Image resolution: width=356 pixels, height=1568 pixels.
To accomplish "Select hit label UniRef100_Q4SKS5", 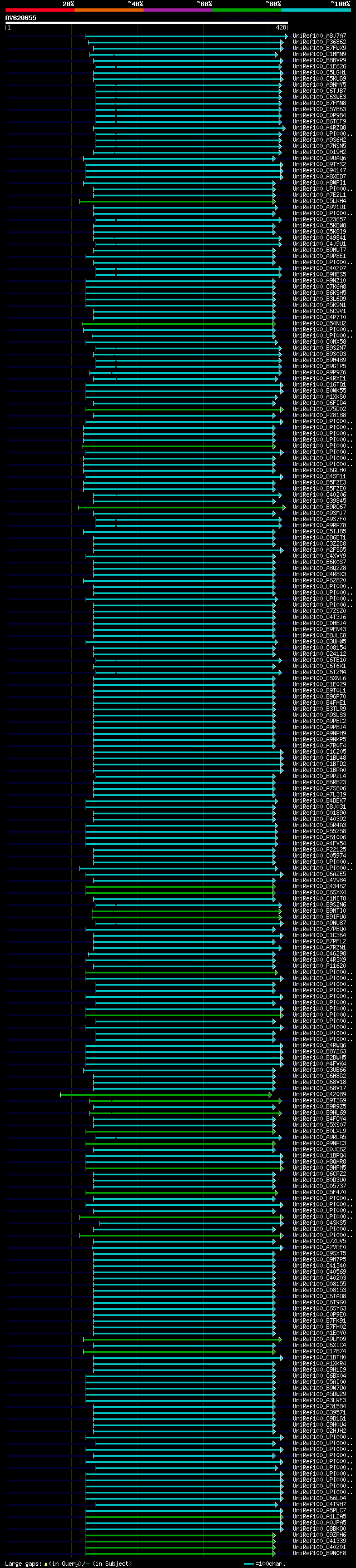I will pyautogui.click(x=319, y=1224).
